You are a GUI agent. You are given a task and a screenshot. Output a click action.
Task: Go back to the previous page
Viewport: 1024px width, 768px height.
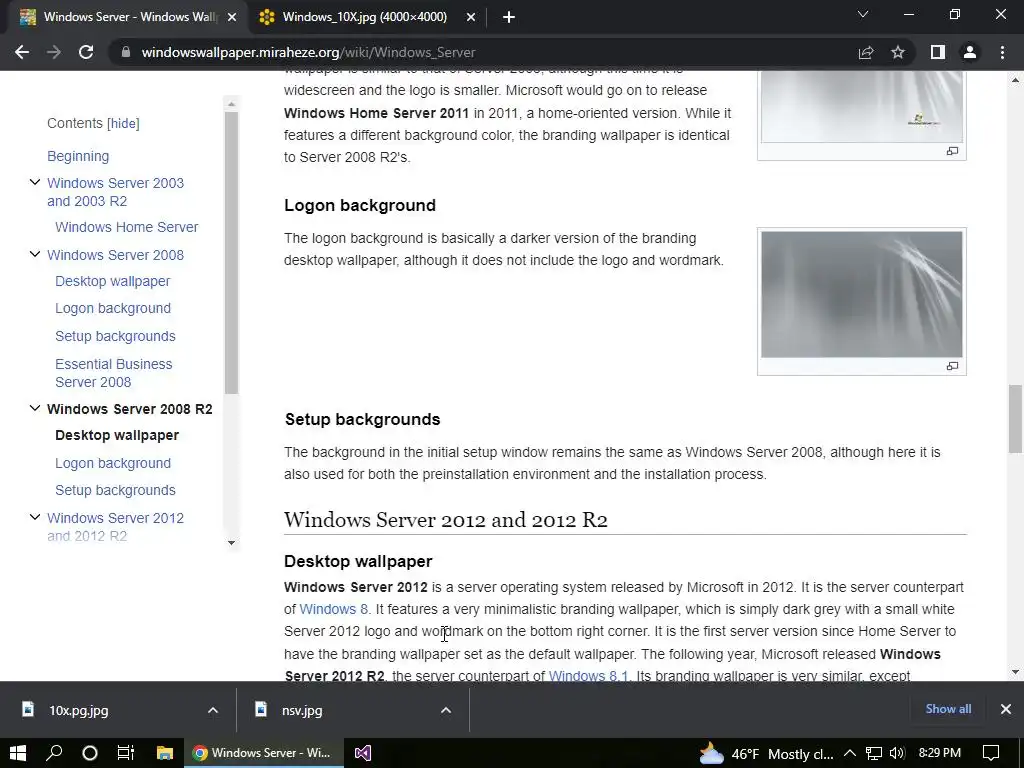point(22,52)
